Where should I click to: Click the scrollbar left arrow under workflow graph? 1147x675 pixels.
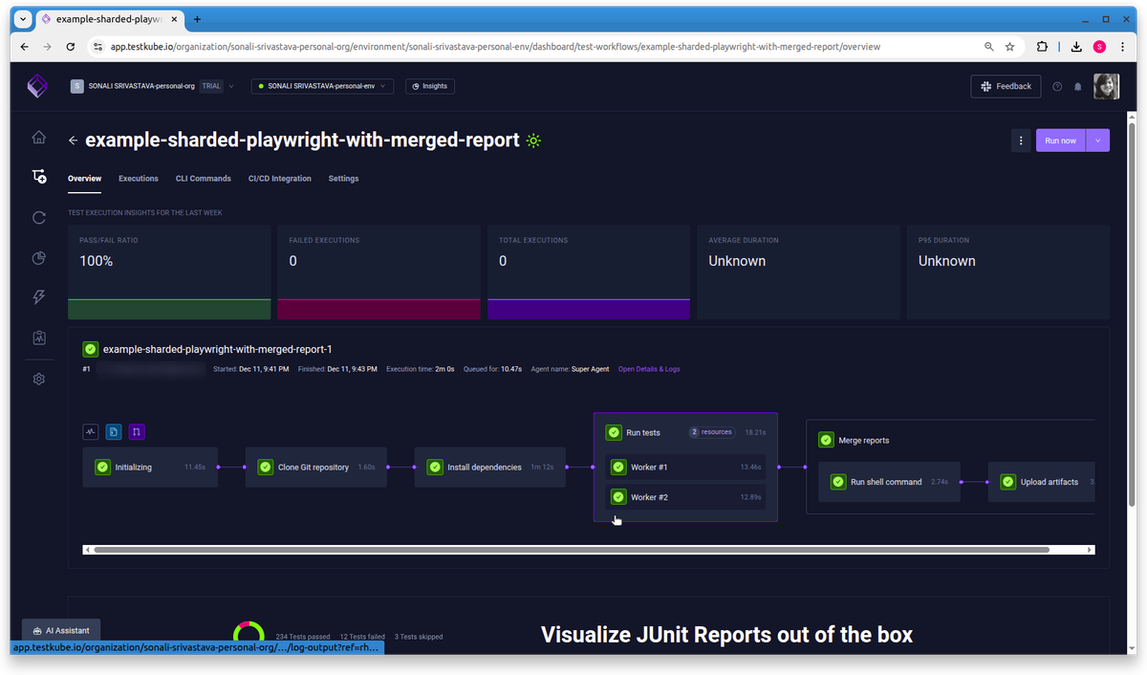coord(88,550)
